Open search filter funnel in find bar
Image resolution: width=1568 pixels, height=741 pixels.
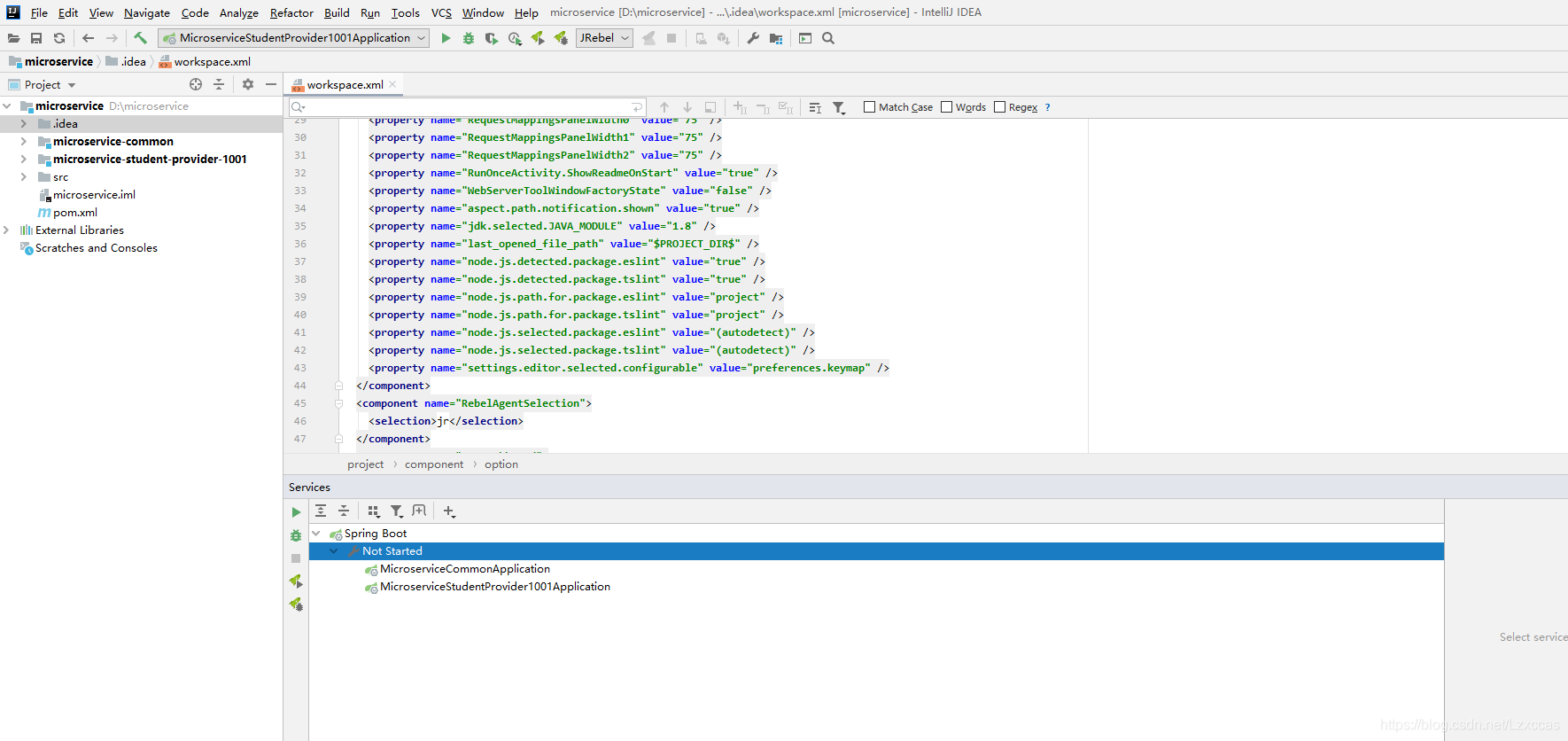[839, 107]
